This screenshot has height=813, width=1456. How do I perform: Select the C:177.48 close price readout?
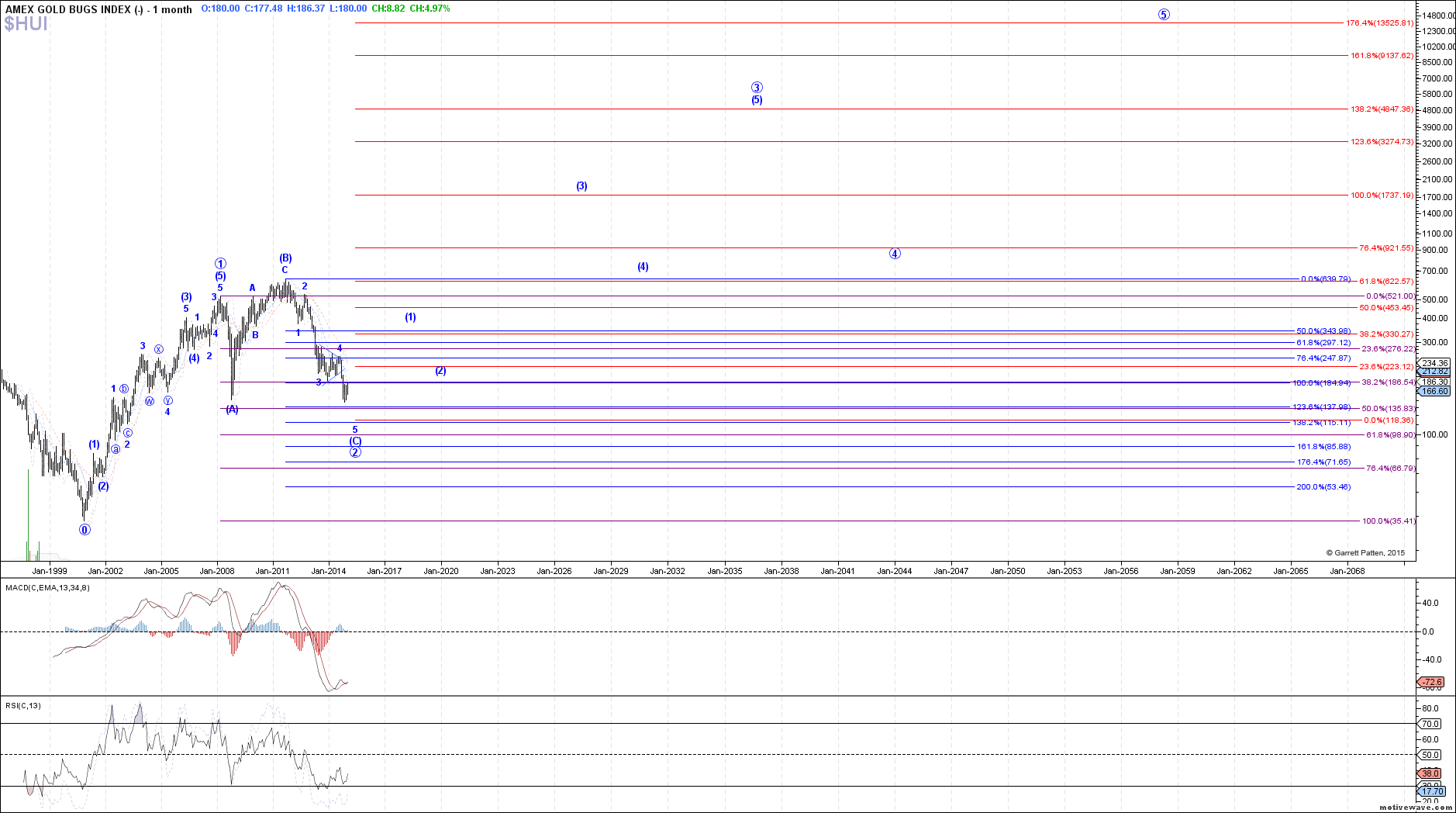(264, 9)
